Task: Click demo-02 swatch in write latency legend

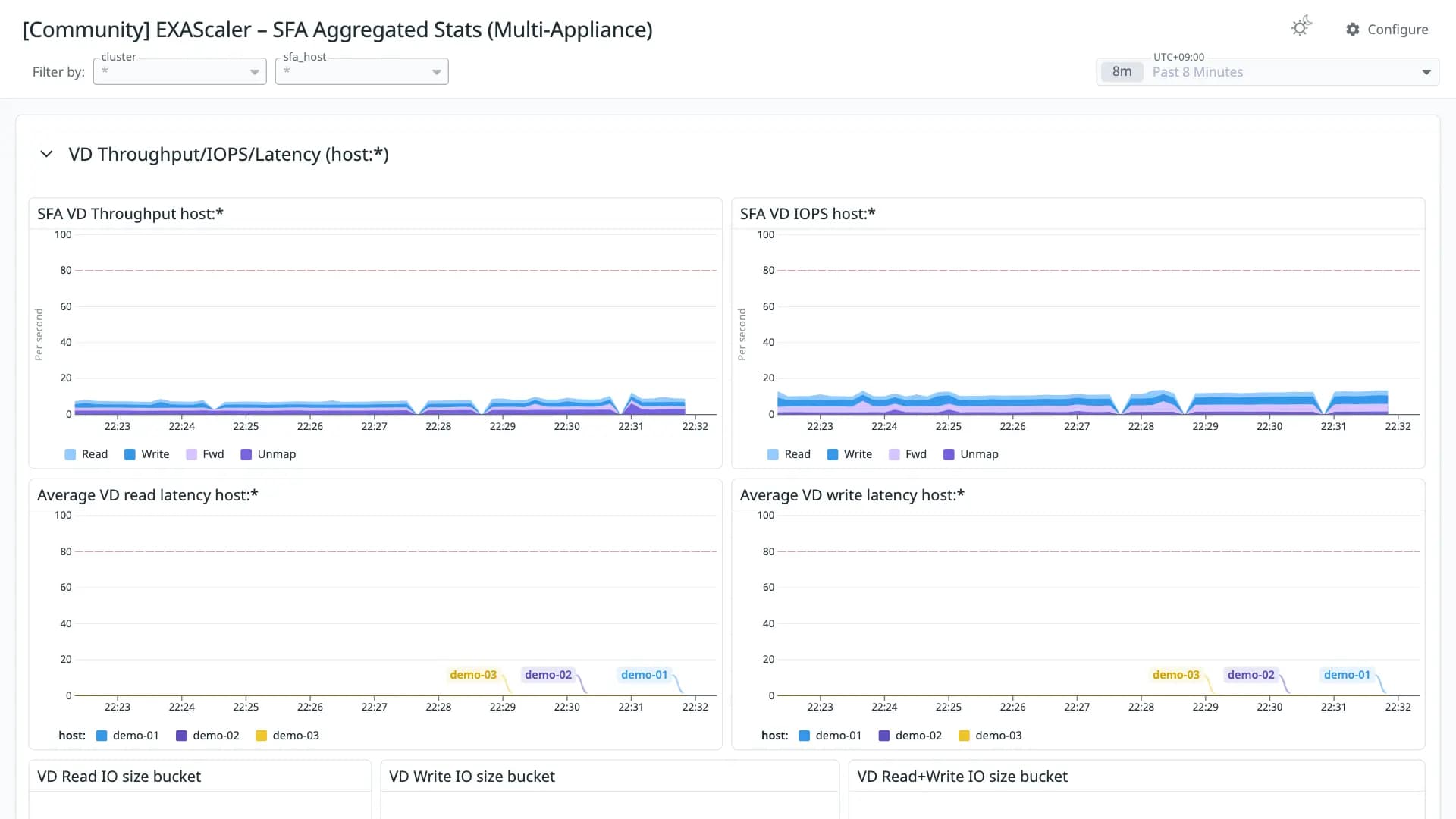Action: point(883,736)
